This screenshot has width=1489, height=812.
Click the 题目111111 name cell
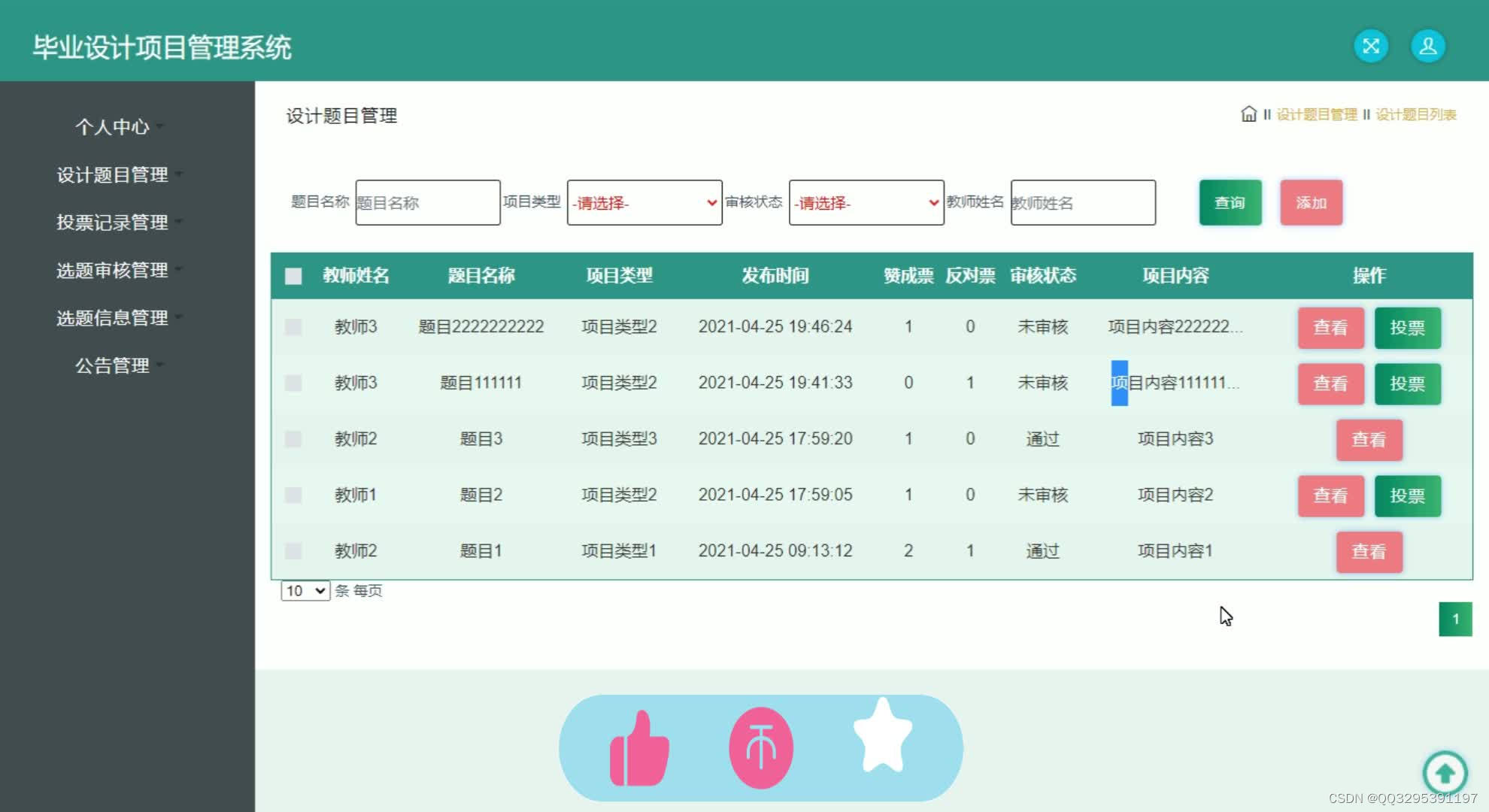pos(481,383)
